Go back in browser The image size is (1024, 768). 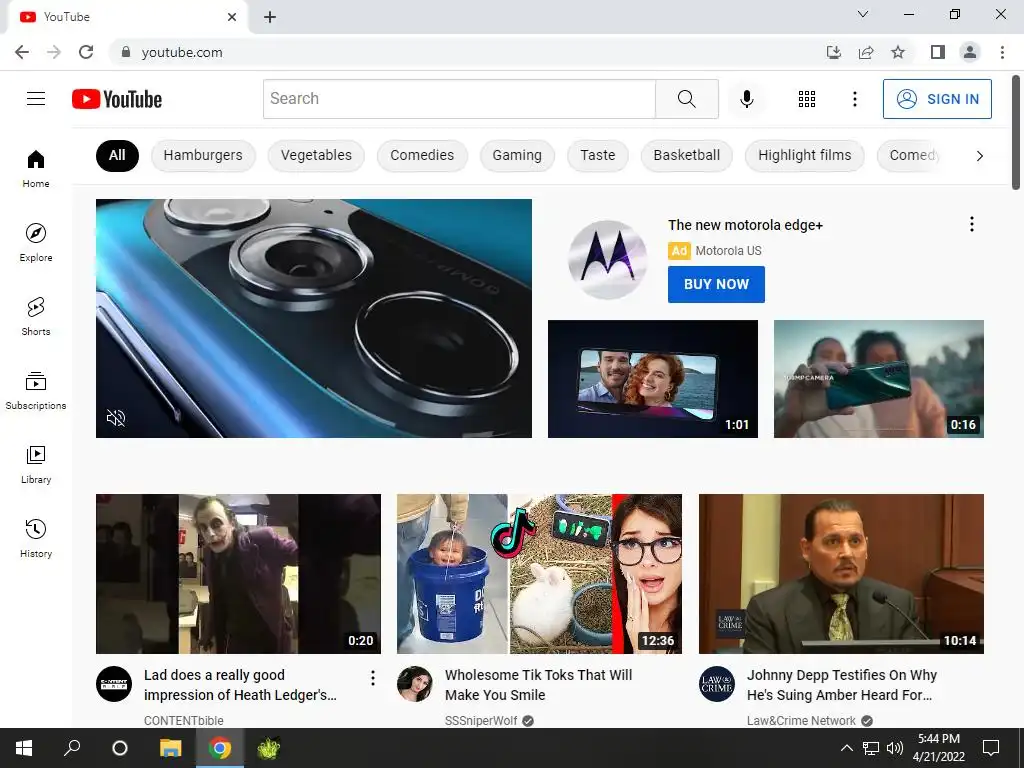coord(22,52)
